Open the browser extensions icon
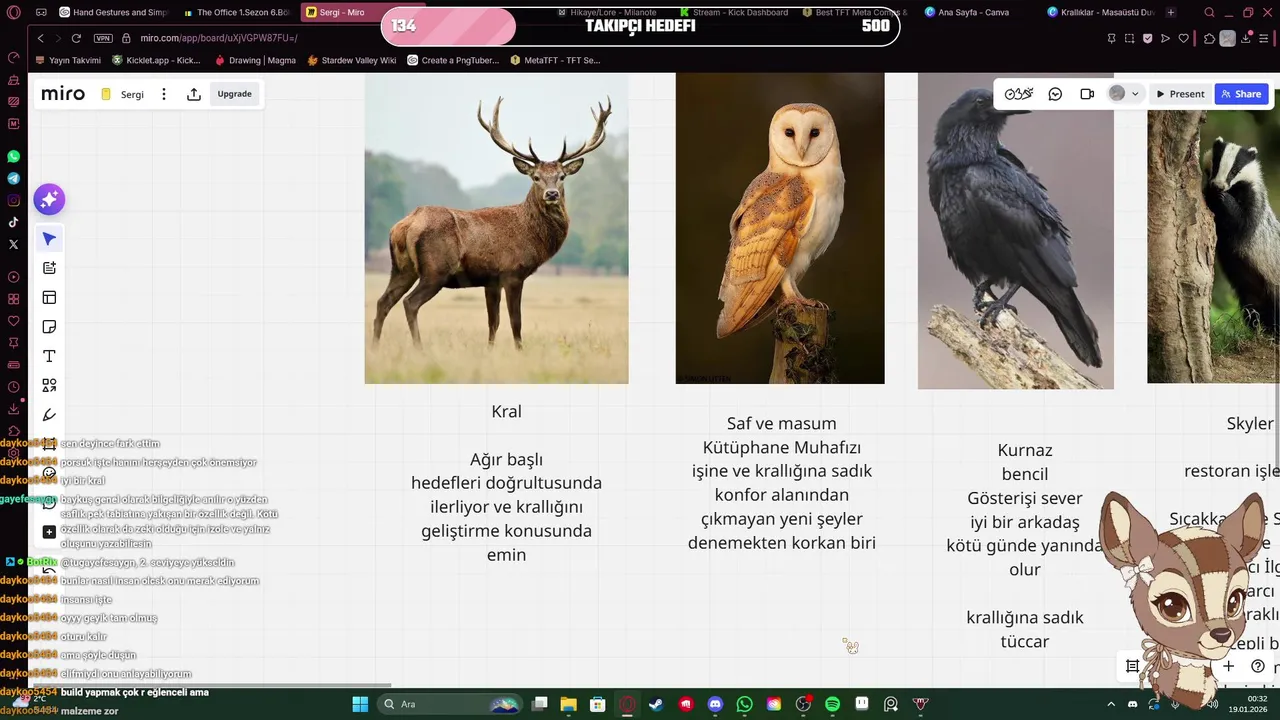 tap(1209, 38)
